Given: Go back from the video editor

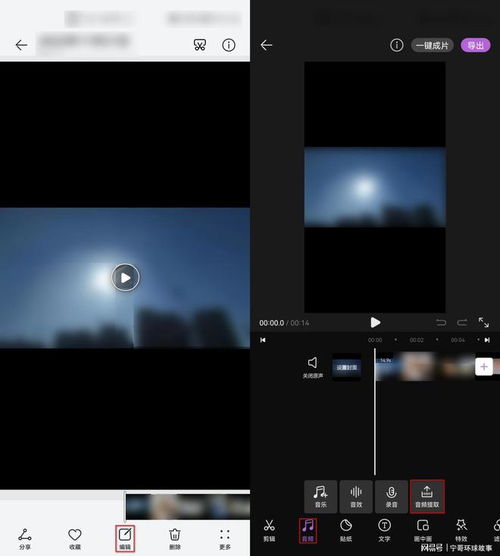Looking at the screenshot, I should point(266,45).
